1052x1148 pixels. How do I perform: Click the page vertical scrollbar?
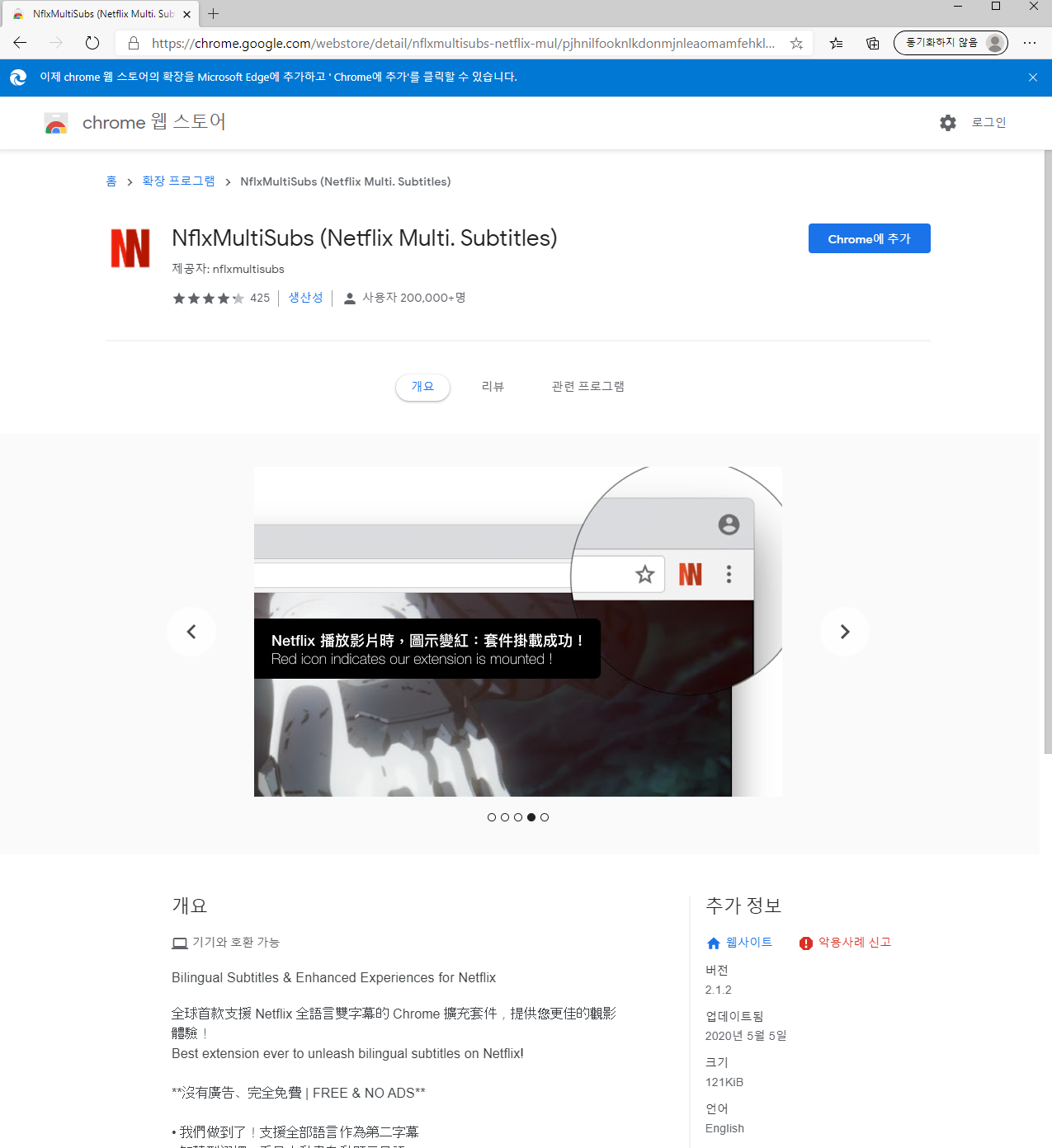[x=1048, y=452]
